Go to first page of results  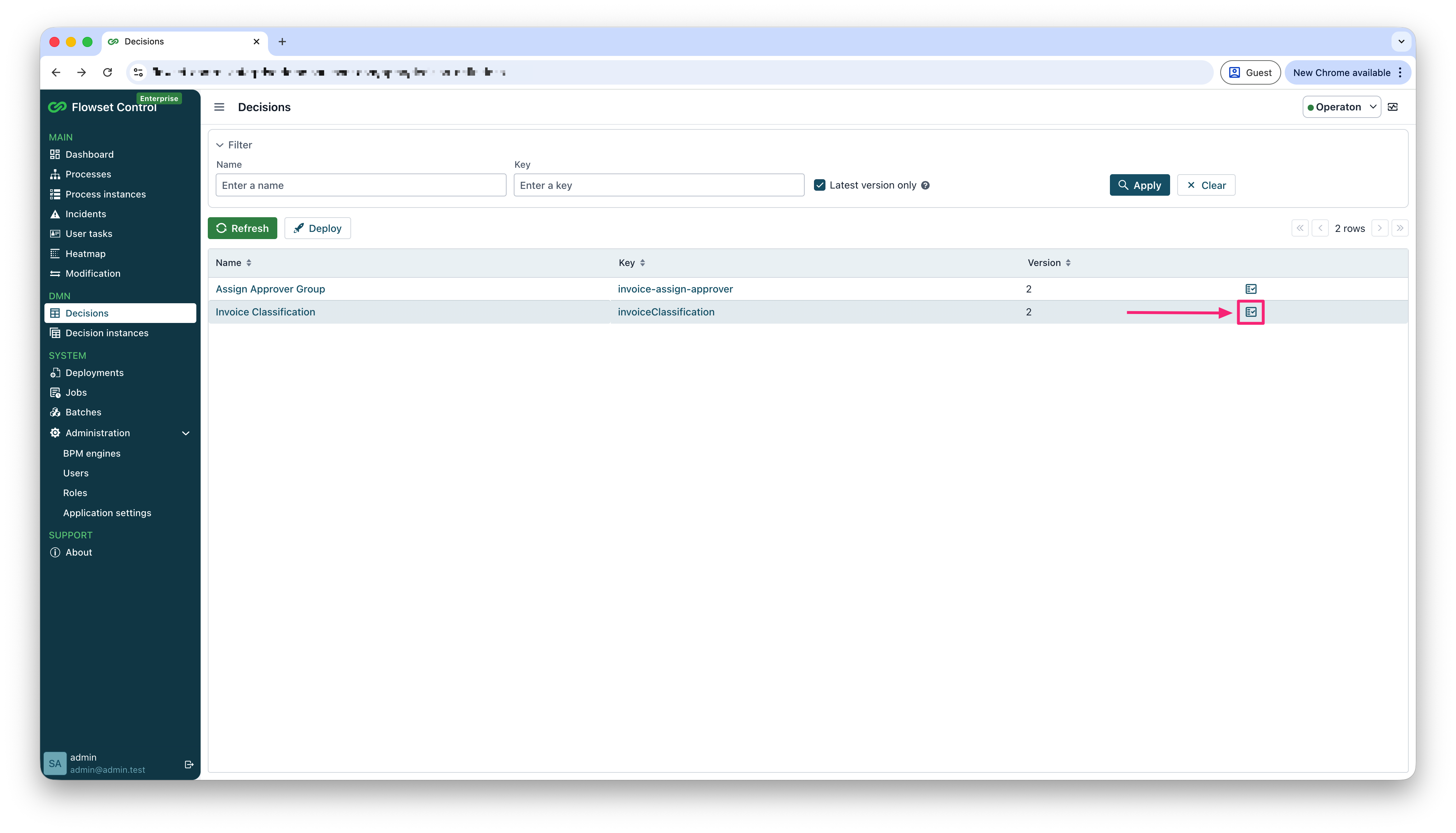tap(1300, 228)
